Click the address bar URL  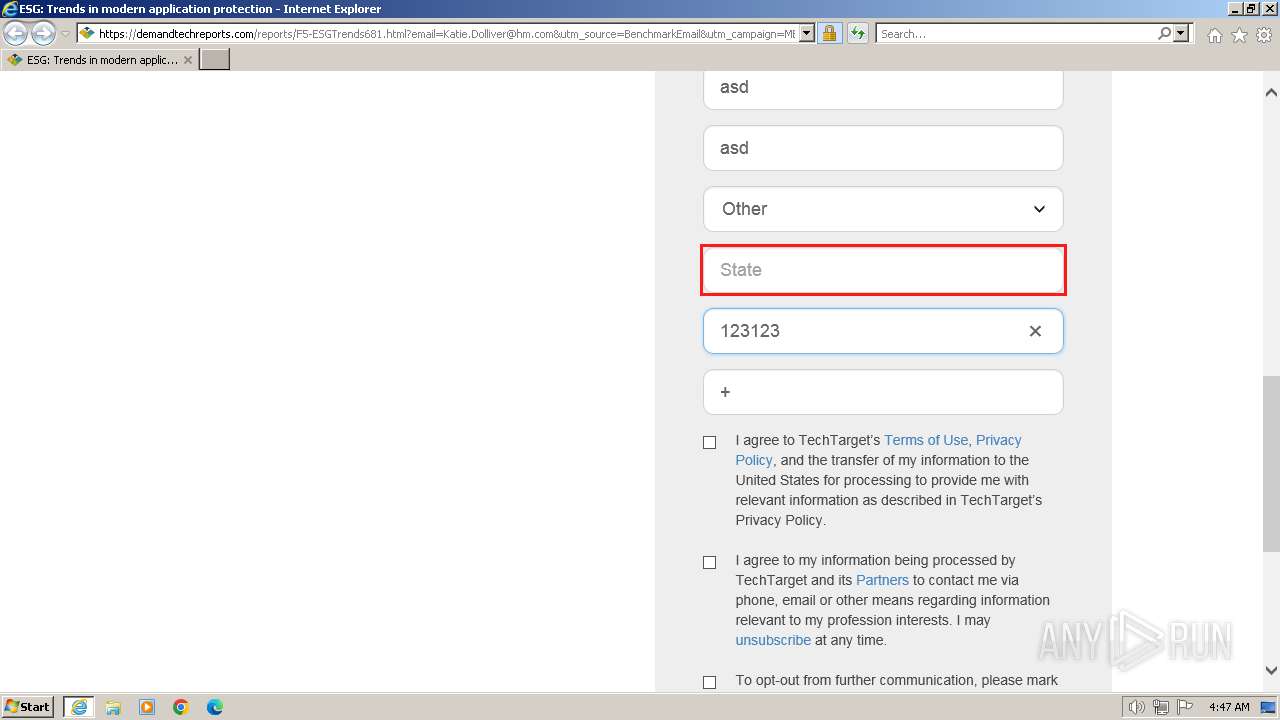point(447,34)
